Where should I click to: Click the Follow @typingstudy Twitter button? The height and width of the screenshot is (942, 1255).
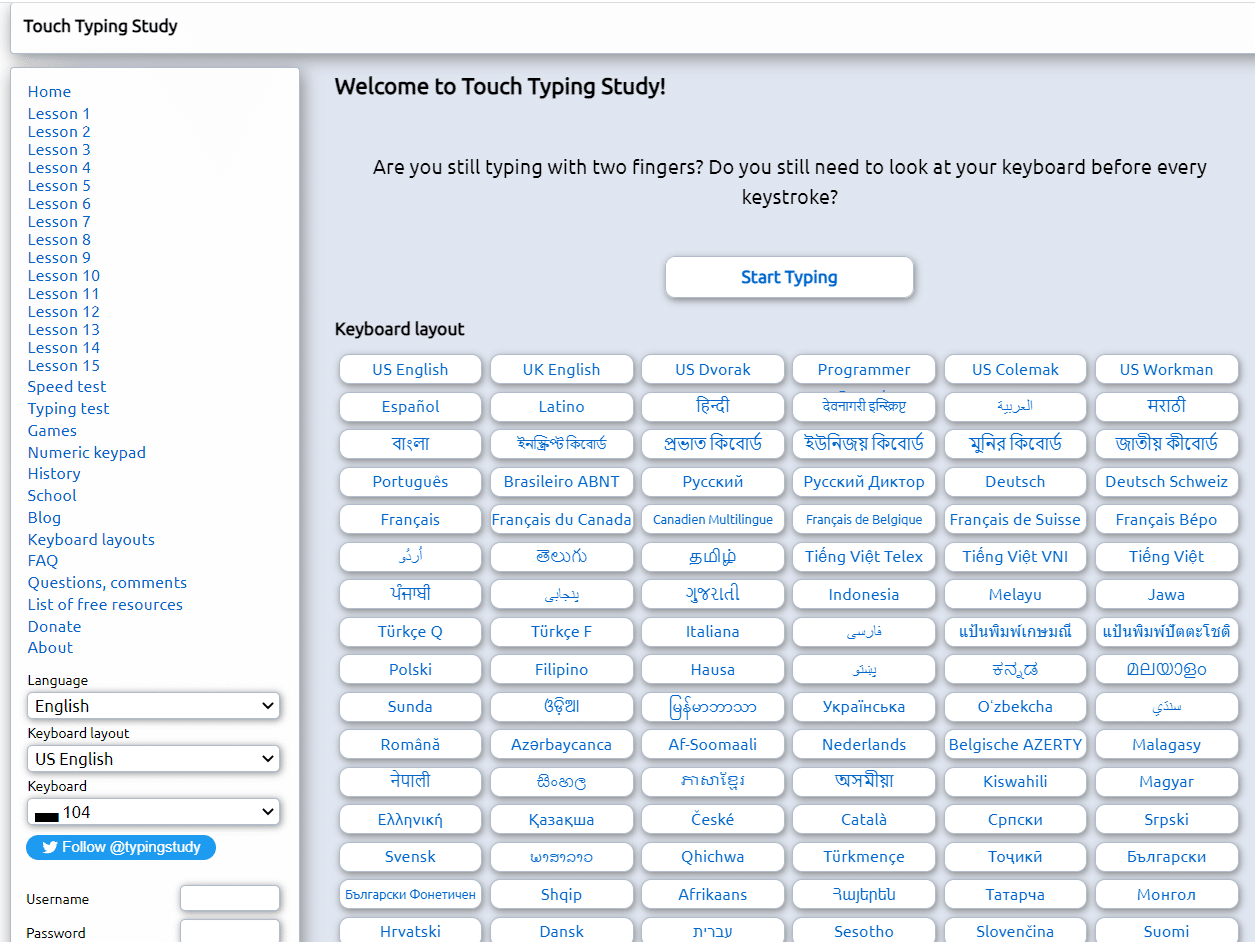click(x=121, y=847)
